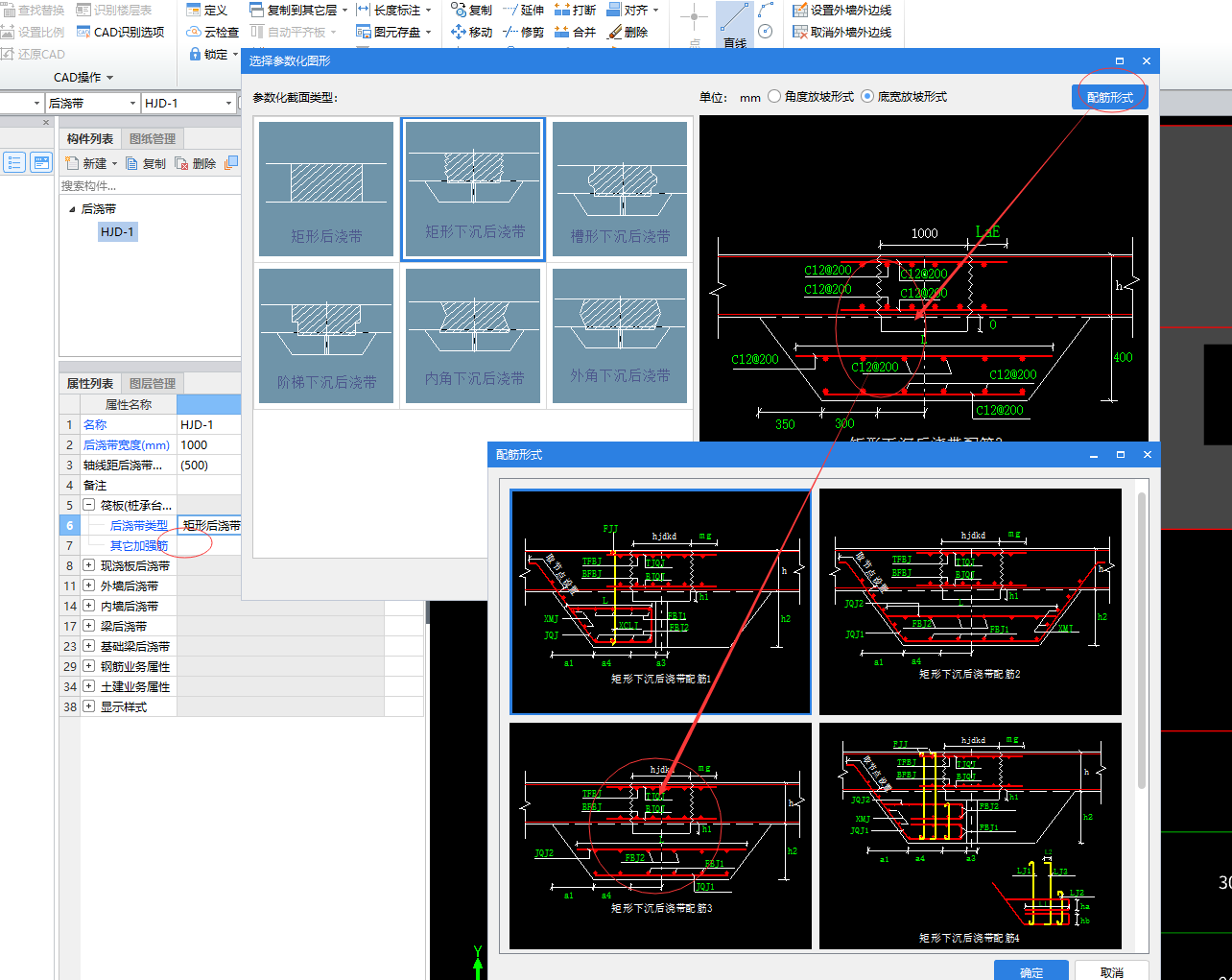
Task: Select the 点 point drawing tool
Action: pos(695,25)
